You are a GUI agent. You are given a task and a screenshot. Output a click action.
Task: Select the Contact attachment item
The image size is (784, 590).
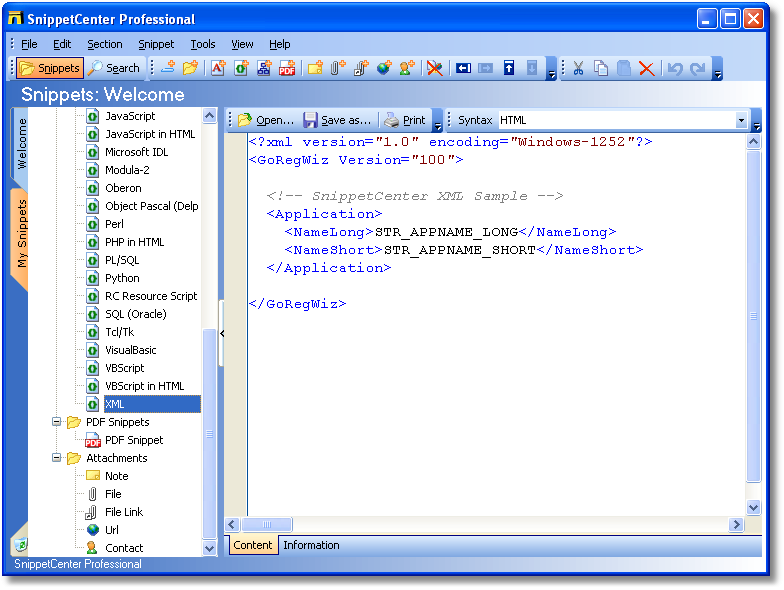pos(124,548)
